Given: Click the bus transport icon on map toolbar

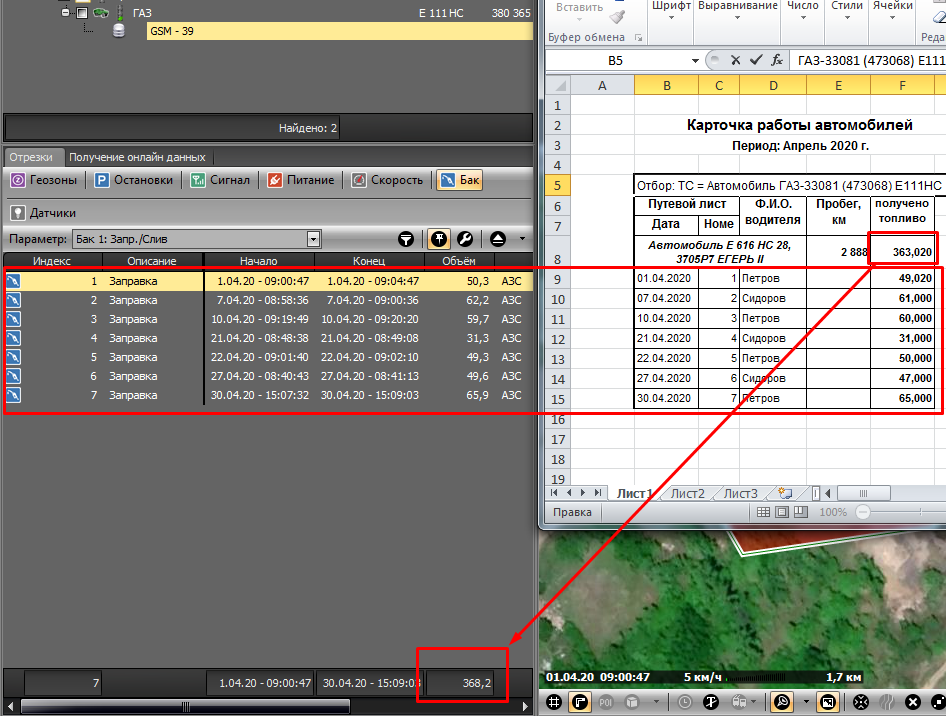Looking at the screenshot, I should [x=739, y=702].
